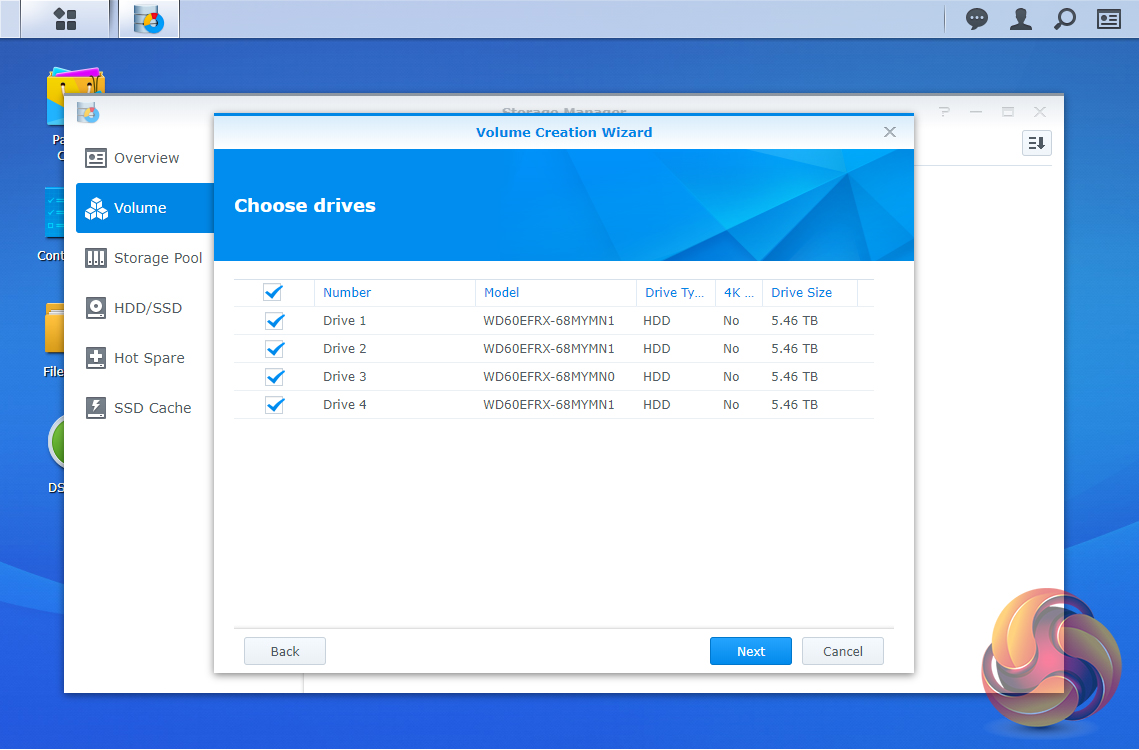Click the Back button
This screenshot has width=1139, height=750.
(x=285, y=651)
